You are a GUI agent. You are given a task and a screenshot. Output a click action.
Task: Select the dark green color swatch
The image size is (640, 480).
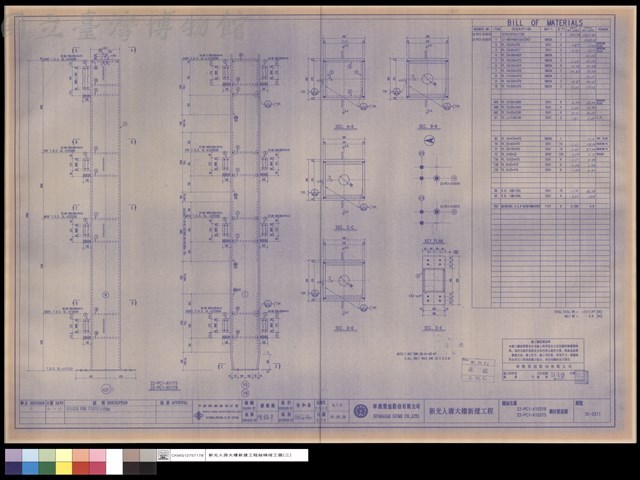click(x=47, y=468)
